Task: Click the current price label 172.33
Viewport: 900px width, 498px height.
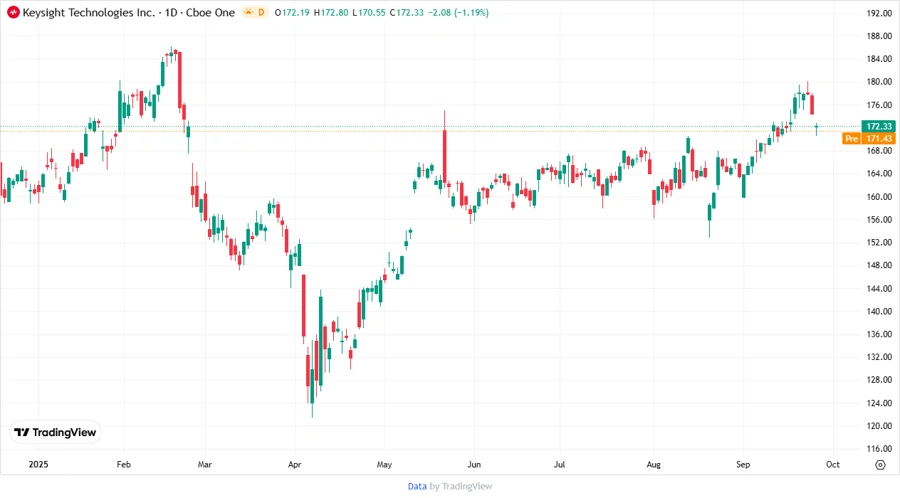Action: pyautogui.click(x=878, y=126)
